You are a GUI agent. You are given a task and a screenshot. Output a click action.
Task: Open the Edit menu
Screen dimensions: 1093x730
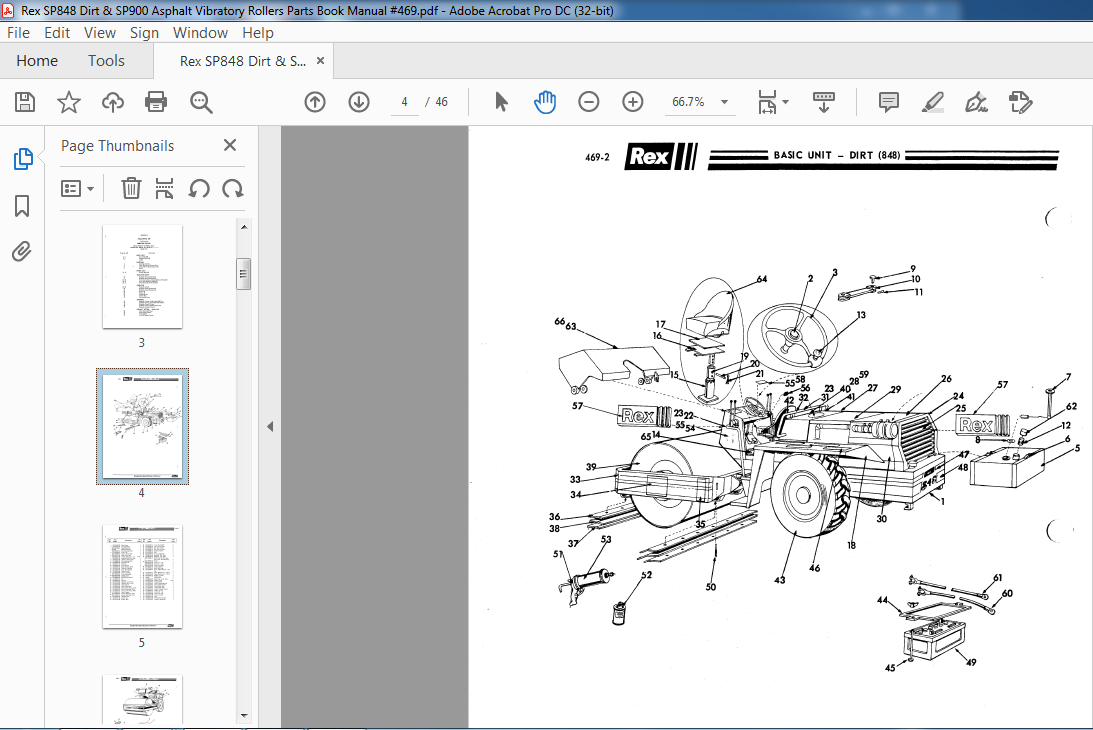tap(56, 33)
